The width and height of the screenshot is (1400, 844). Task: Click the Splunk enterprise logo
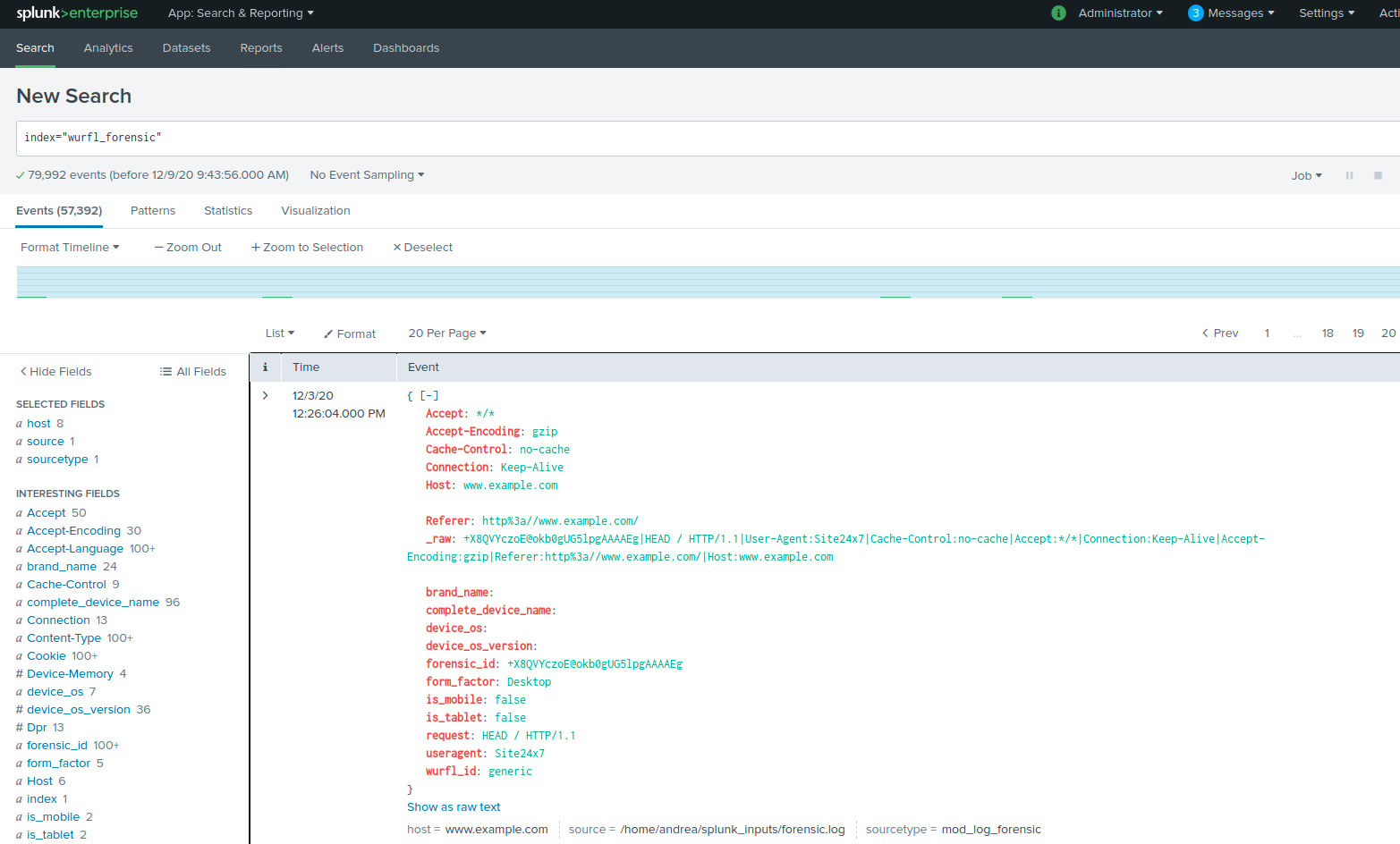(x=77, y=13)
